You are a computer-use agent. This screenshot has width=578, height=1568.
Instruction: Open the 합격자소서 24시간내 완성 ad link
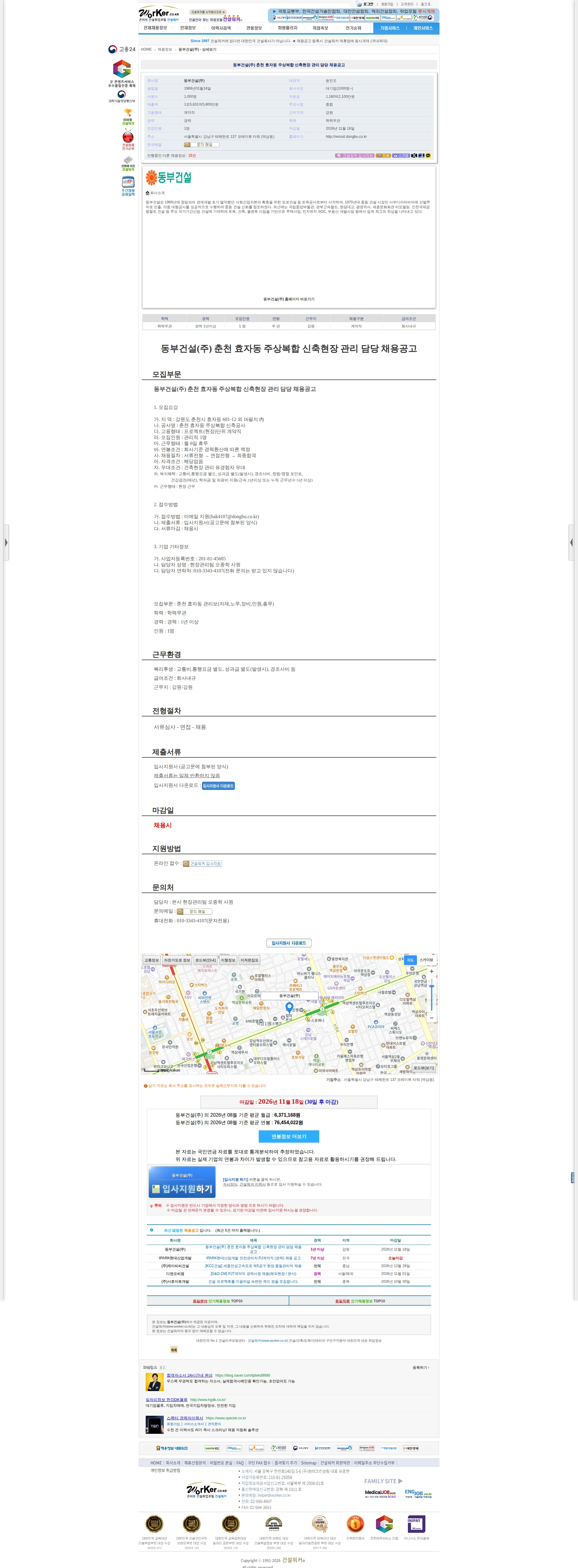(189, 1375)
